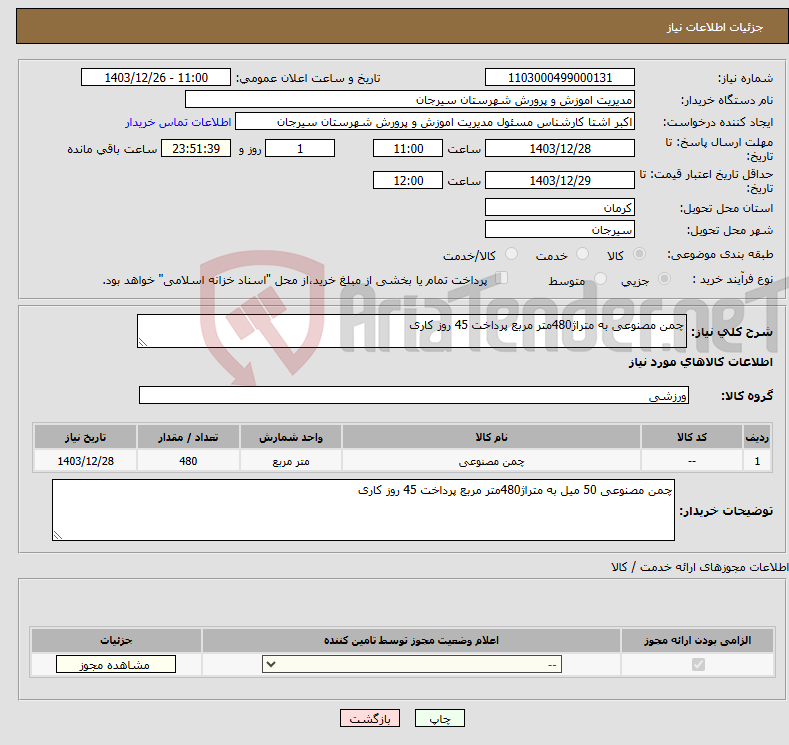
Task: Click the بازگشت (back) button
Action: pos(370,718)
